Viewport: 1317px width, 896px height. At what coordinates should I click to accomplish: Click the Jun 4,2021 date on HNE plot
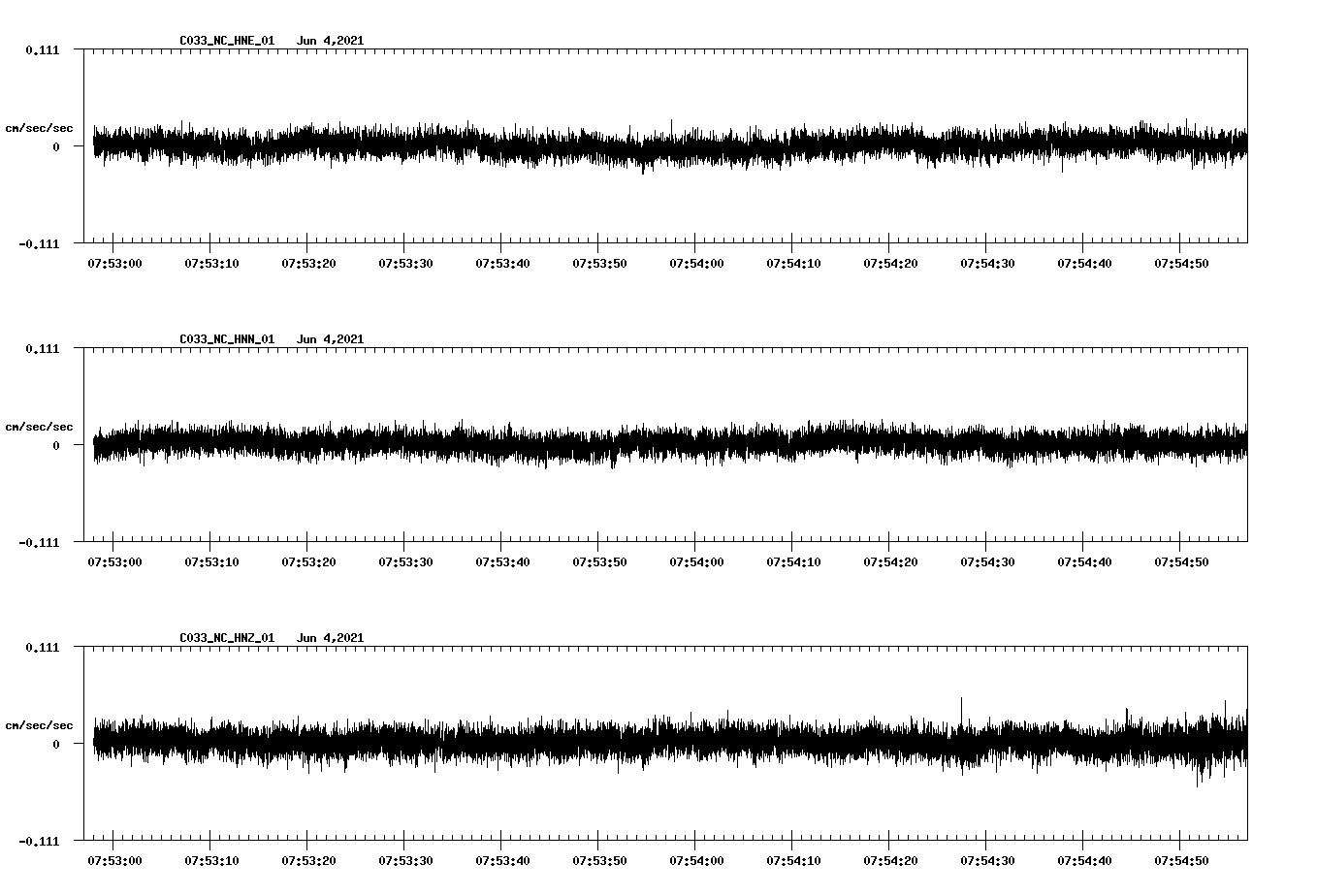[330, 41]
